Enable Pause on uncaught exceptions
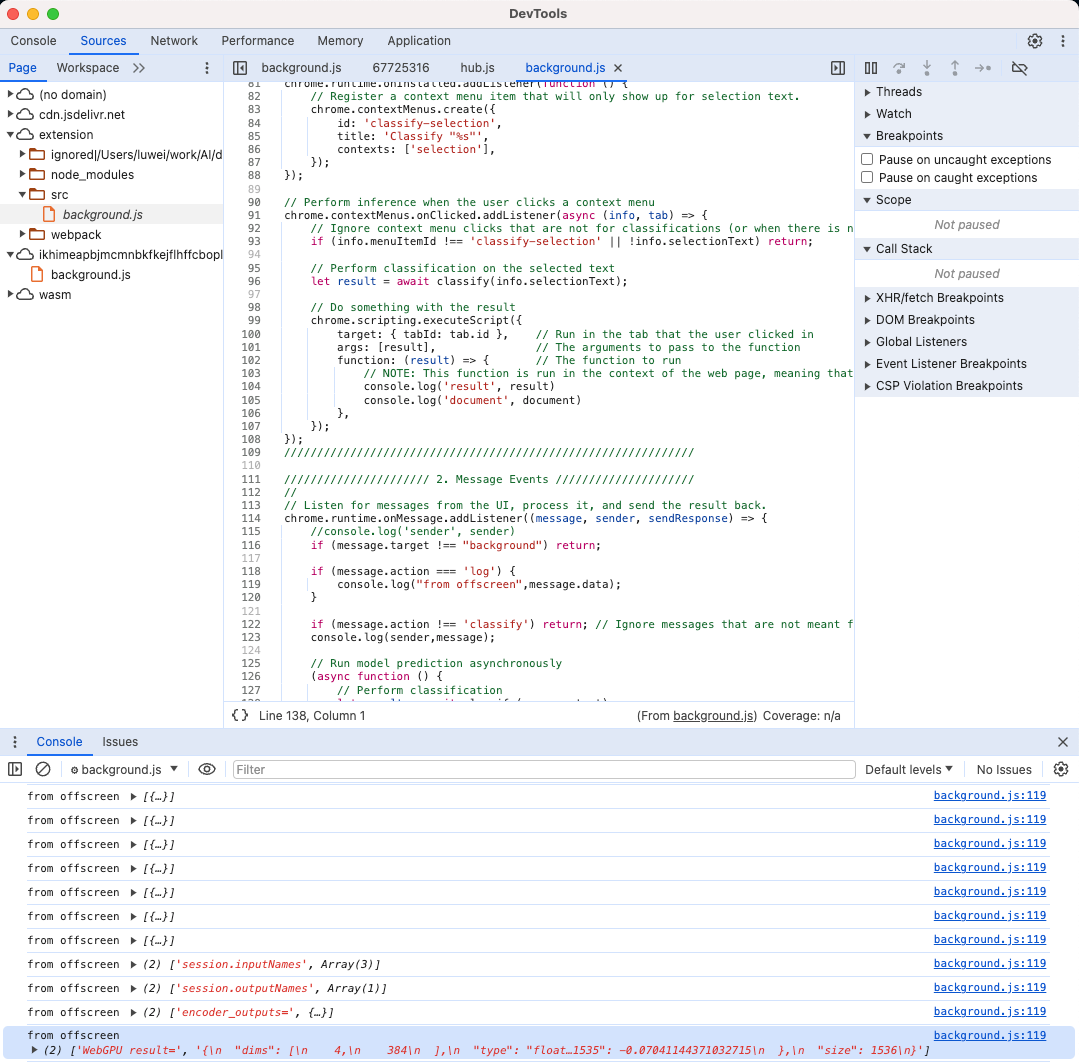Image resolution: width=1079 pixels, height=1064 pixels. pos(866,159)
